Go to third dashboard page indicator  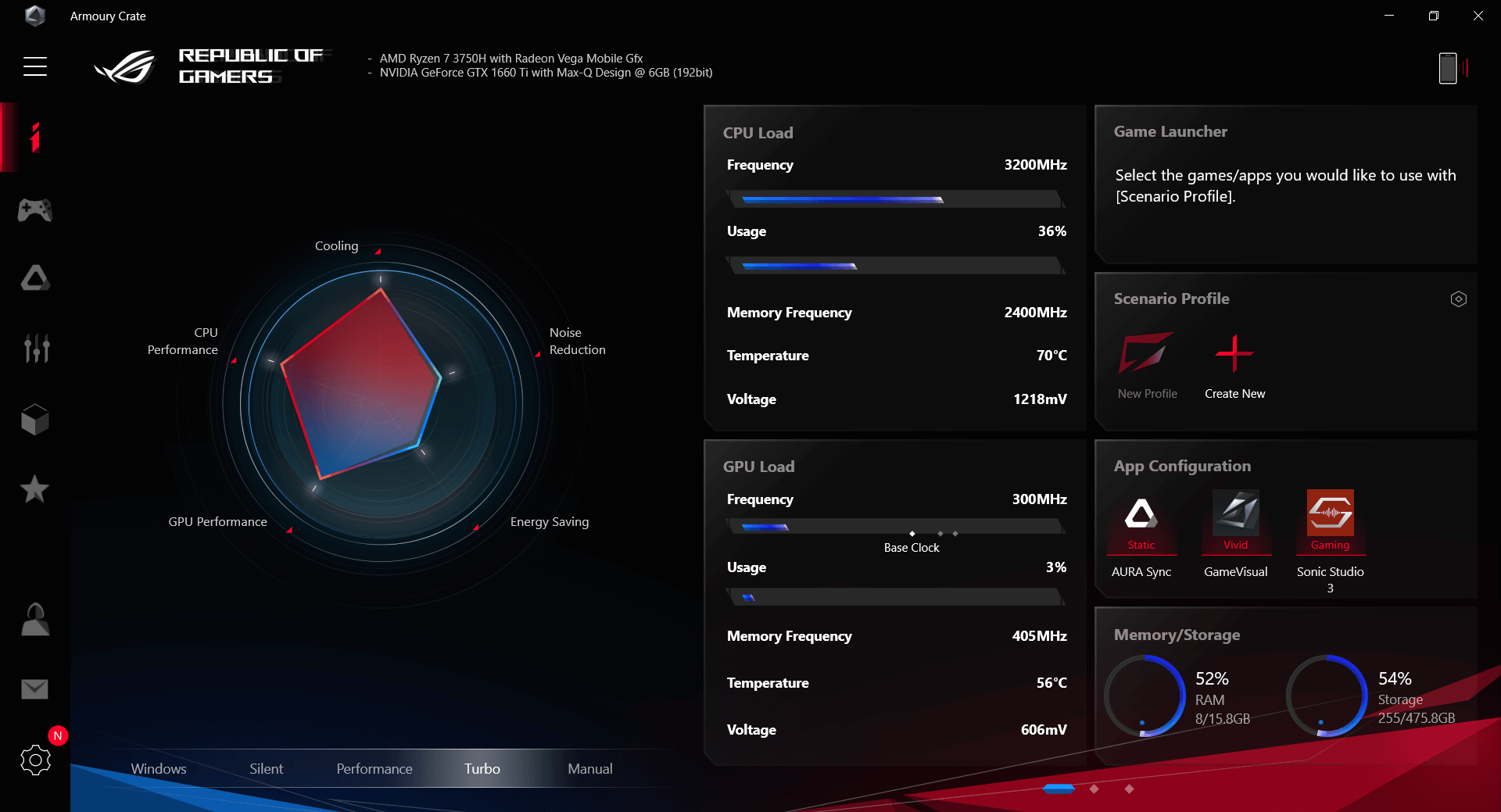[1129, 789]
